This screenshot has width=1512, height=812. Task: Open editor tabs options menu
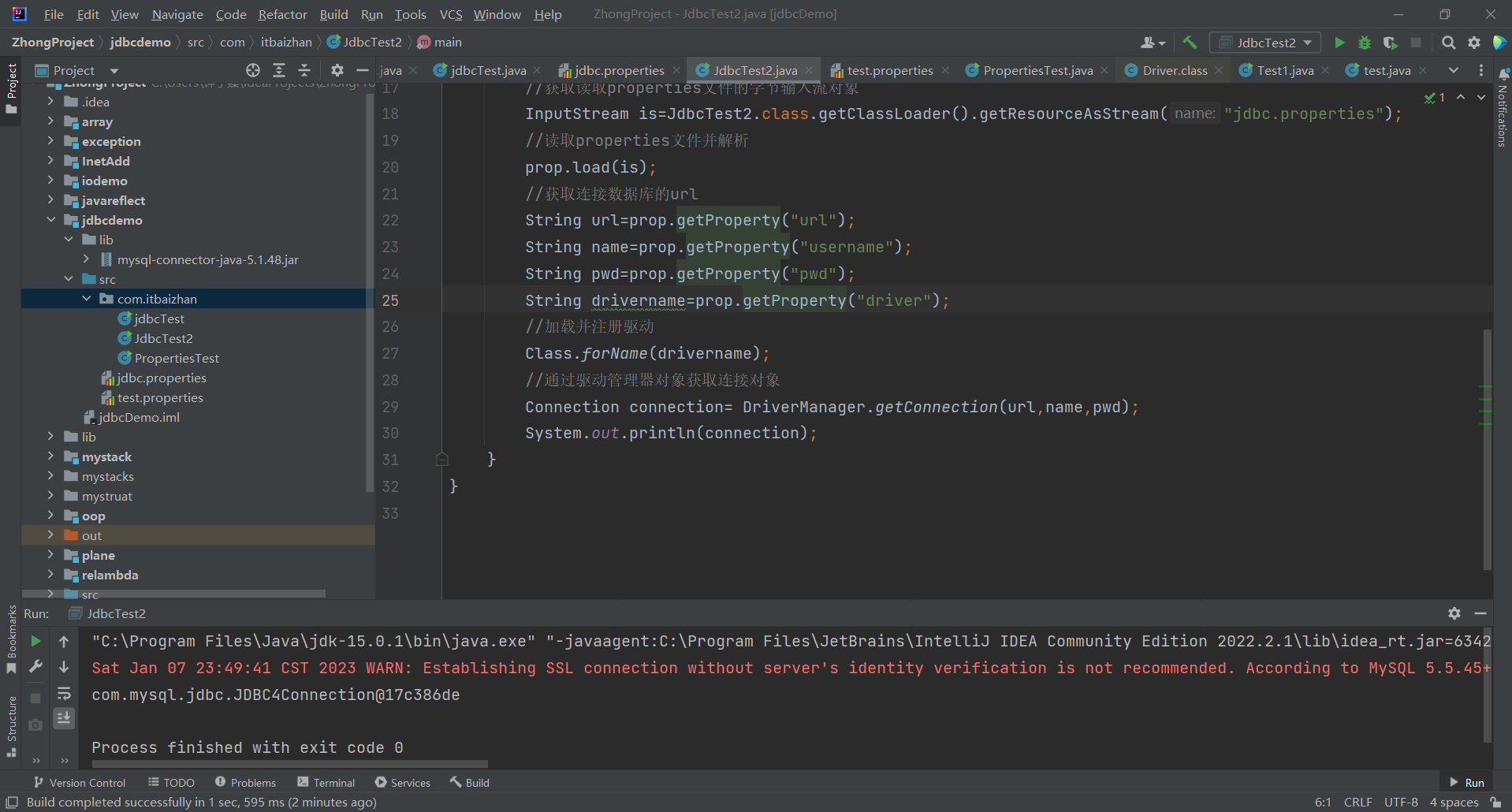[x=1481, y=70]
